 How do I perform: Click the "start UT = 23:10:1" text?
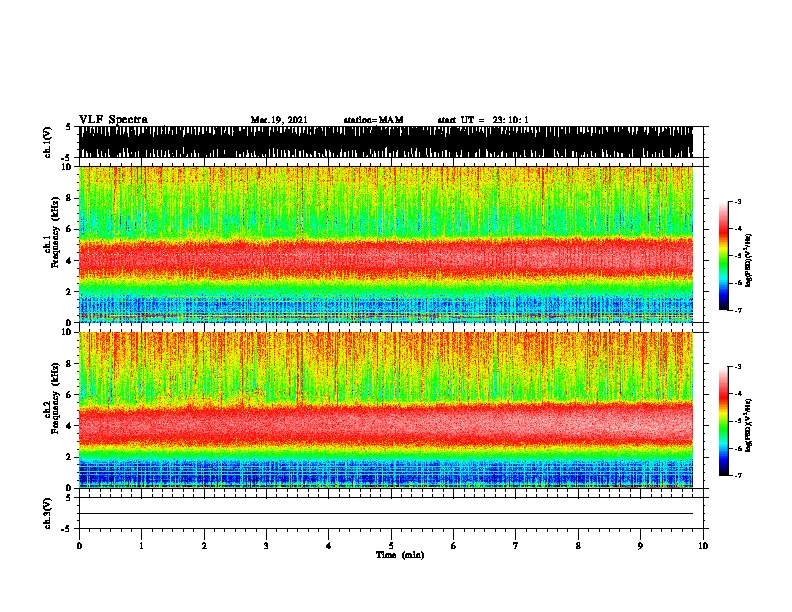(483, 120)
